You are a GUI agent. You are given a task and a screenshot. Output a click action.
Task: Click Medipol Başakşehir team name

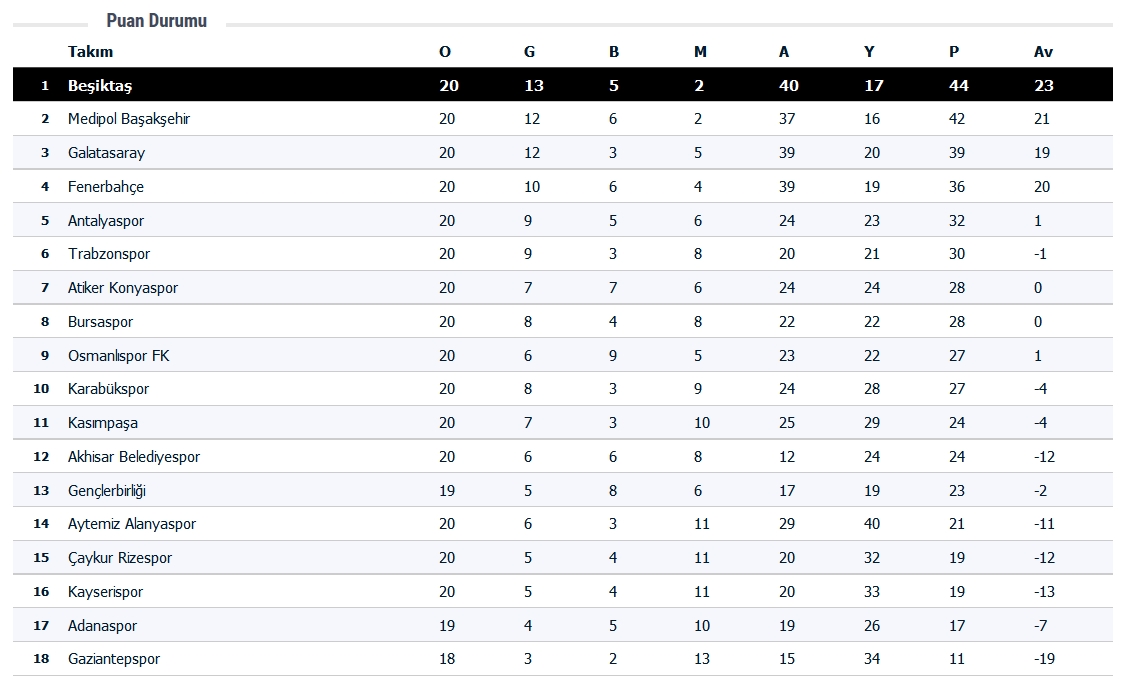coord(129,119)
